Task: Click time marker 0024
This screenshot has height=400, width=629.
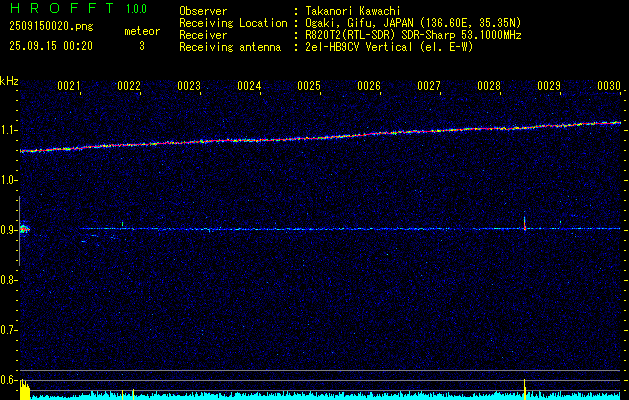Action: click(x=249, y=86)
